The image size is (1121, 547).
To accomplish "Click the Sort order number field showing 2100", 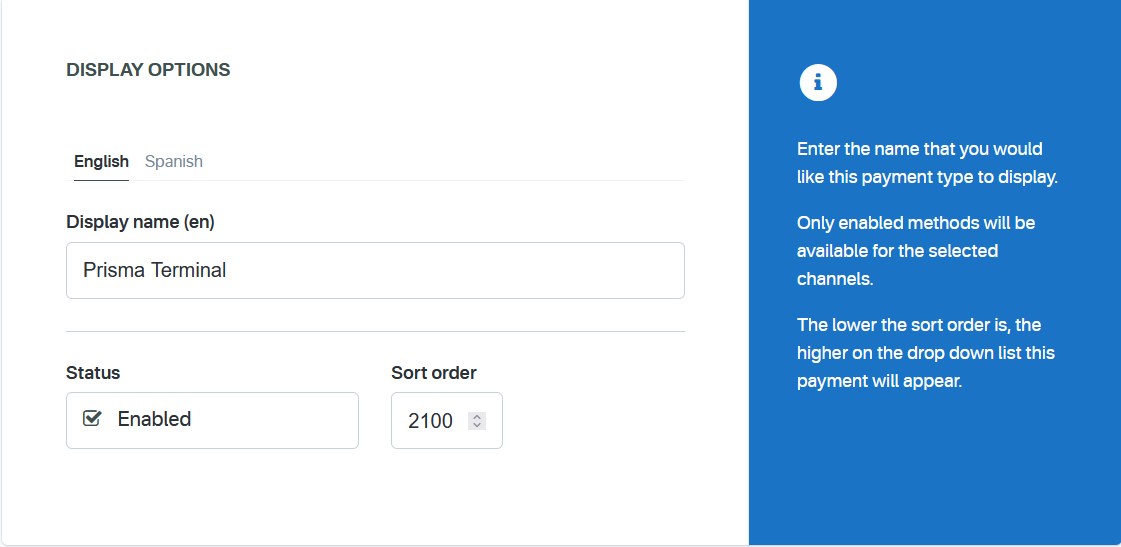I will [x=431, y=421].
